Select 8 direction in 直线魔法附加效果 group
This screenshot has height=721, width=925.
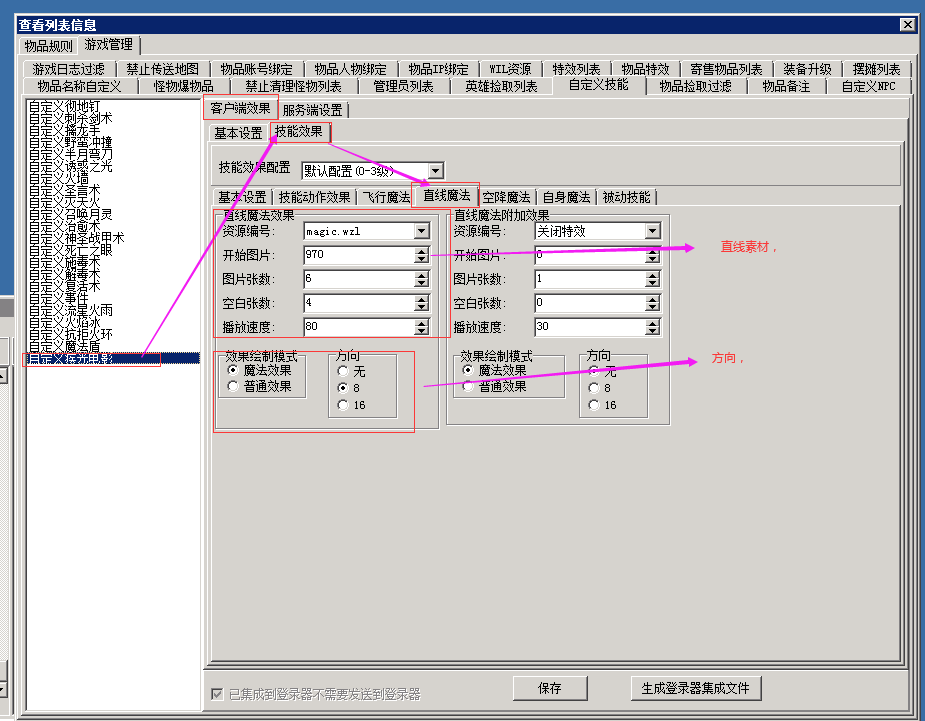tap(594, 388)
